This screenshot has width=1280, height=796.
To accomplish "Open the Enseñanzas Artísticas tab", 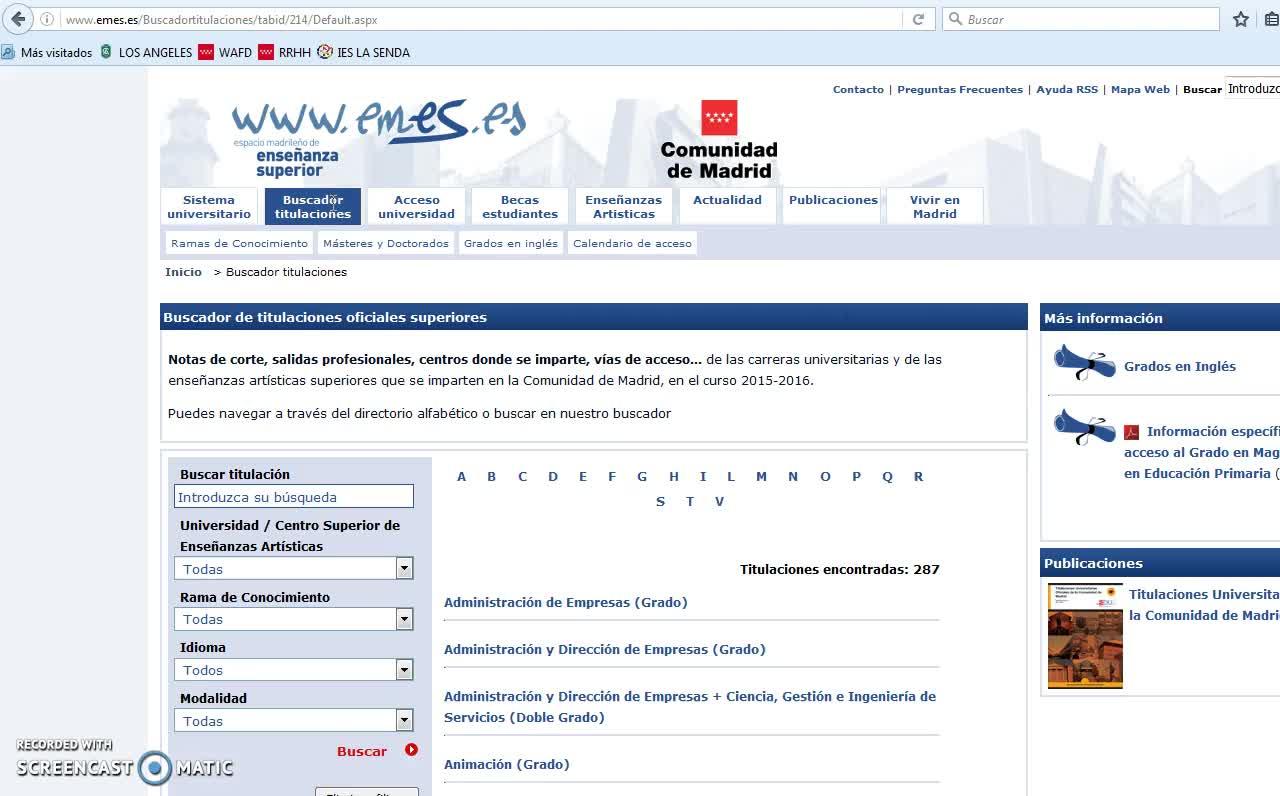I will [624, 206].
